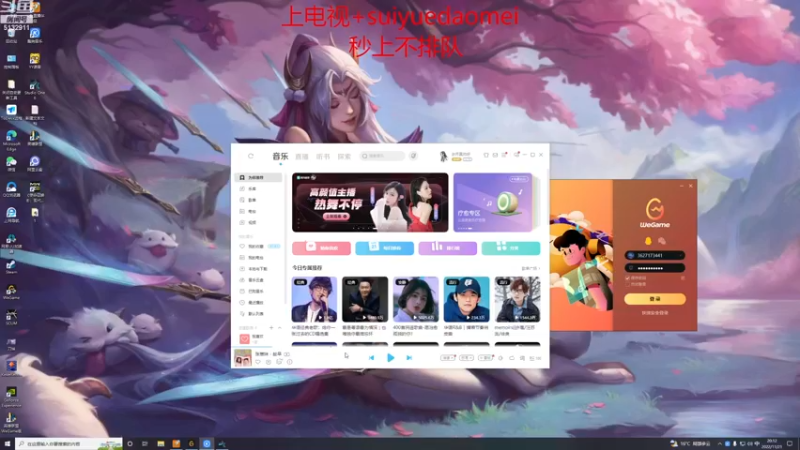Switch to the 探索 tab
This screenshot has height=450, width=800.
344,157
